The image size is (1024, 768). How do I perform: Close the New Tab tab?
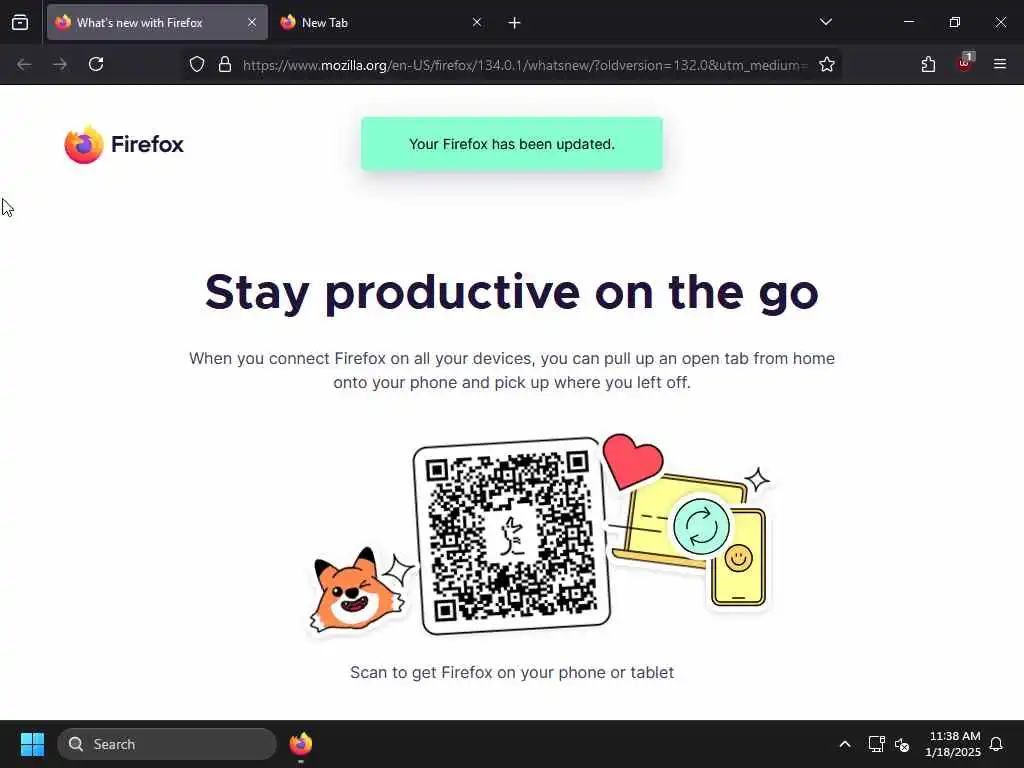coord(477,22)
